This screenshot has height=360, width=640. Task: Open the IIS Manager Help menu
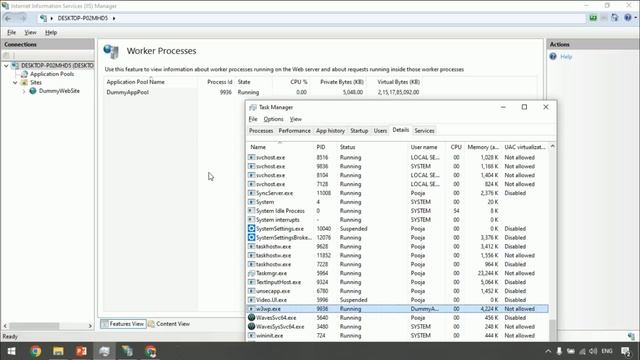(x=51, y=32)
